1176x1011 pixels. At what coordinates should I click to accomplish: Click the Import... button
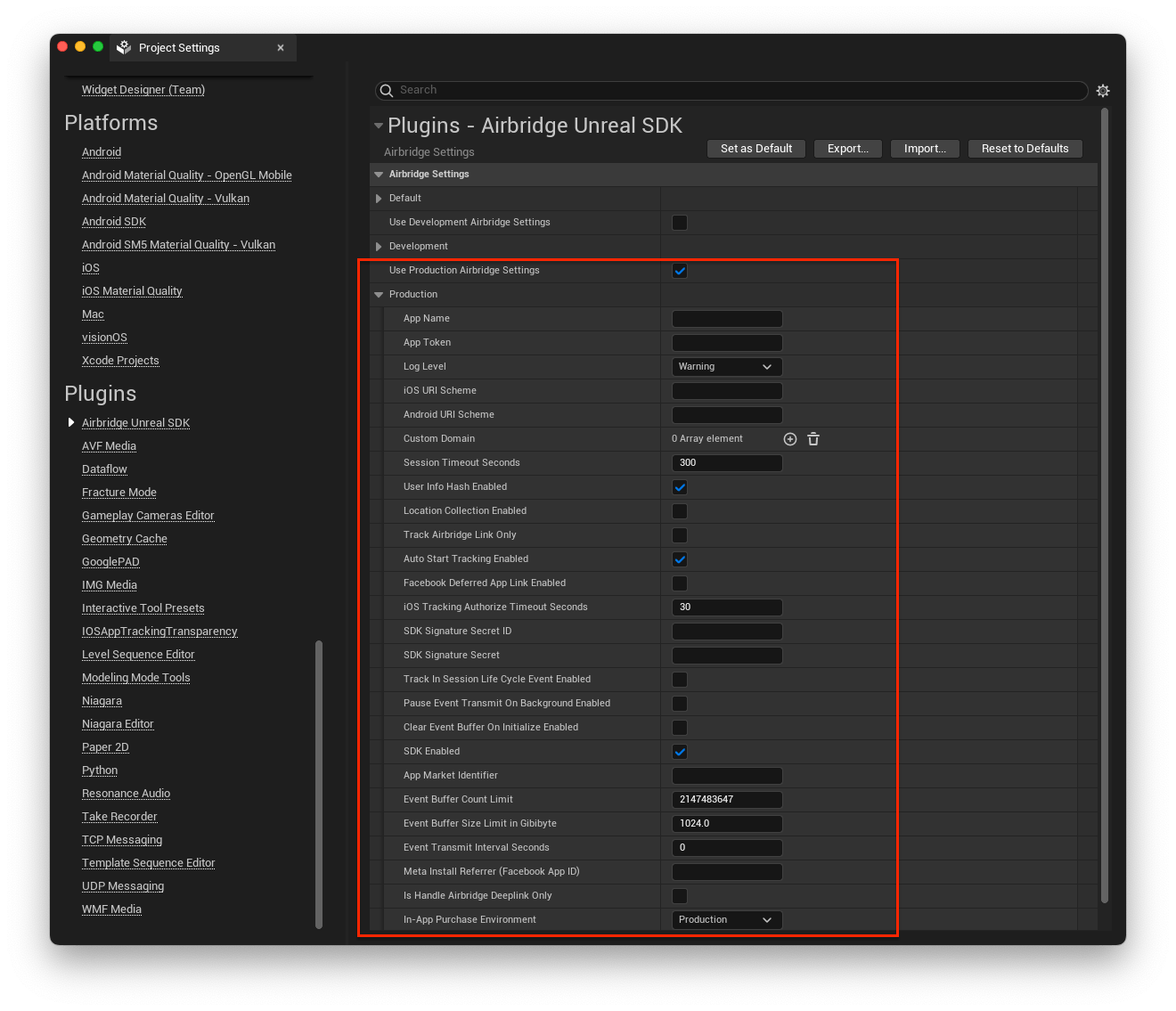coord(925,149)
